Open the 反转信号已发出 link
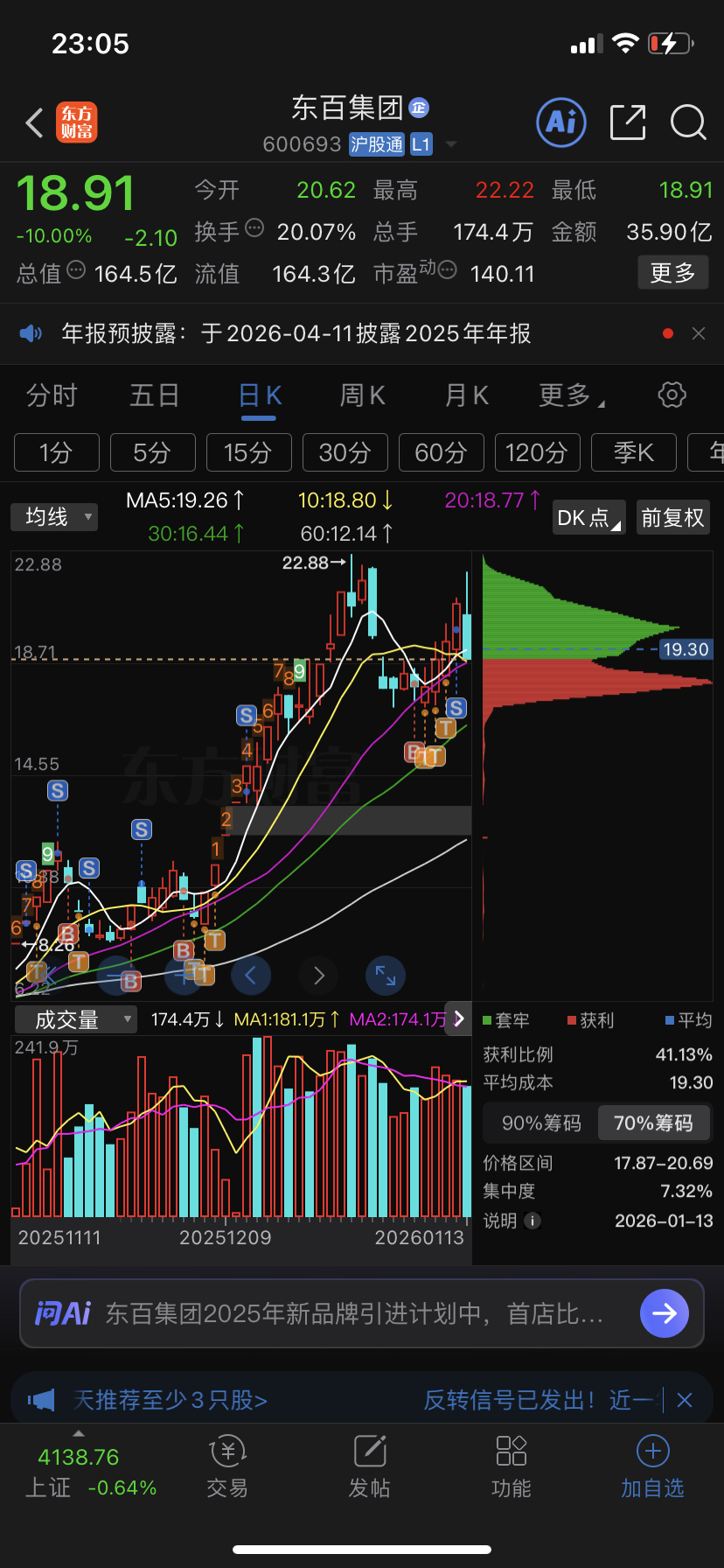Screen dimensions: 724x1568 tap(542, 1400)
